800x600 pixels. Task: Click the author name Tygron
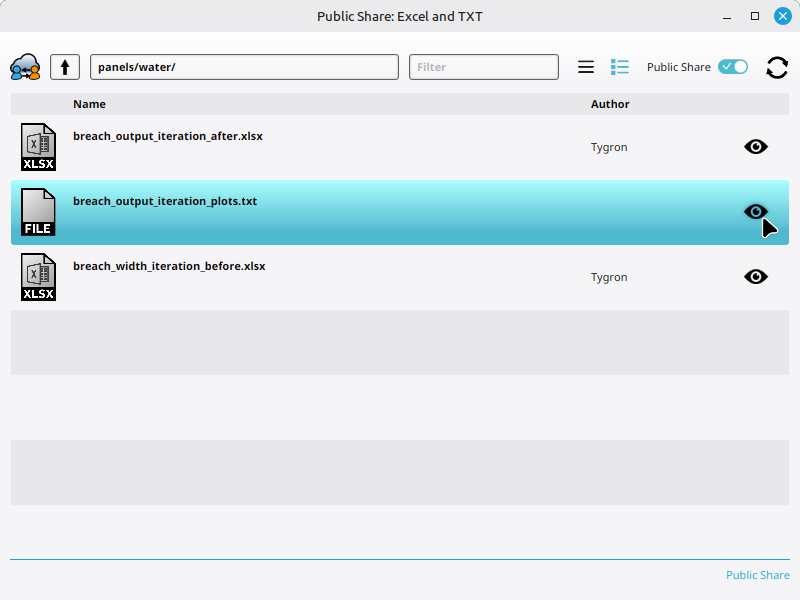click(x=609, y=146)
